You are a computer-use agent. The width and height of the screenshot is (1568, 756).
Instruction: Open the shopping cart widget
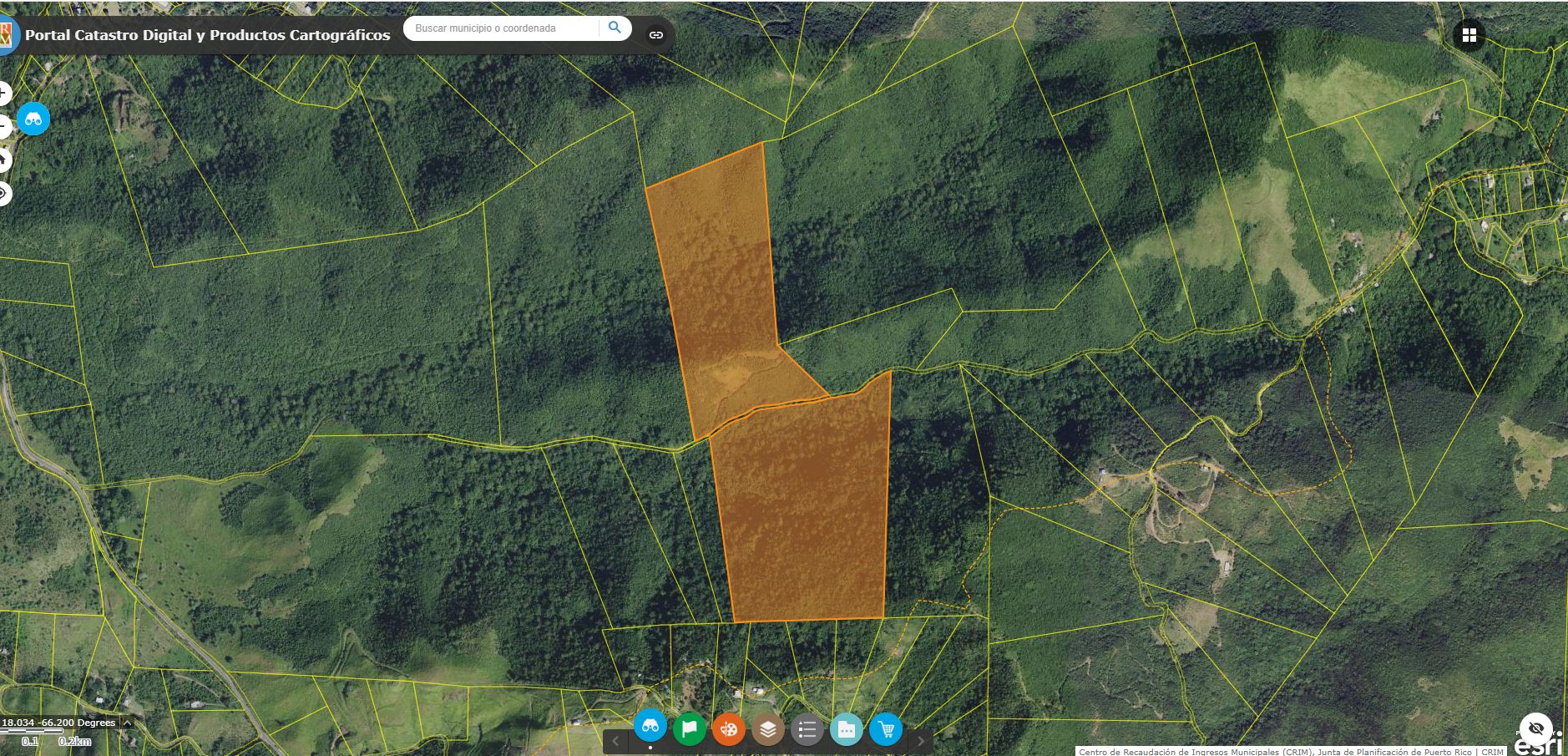pyautogui.click(x=885, y=729)
